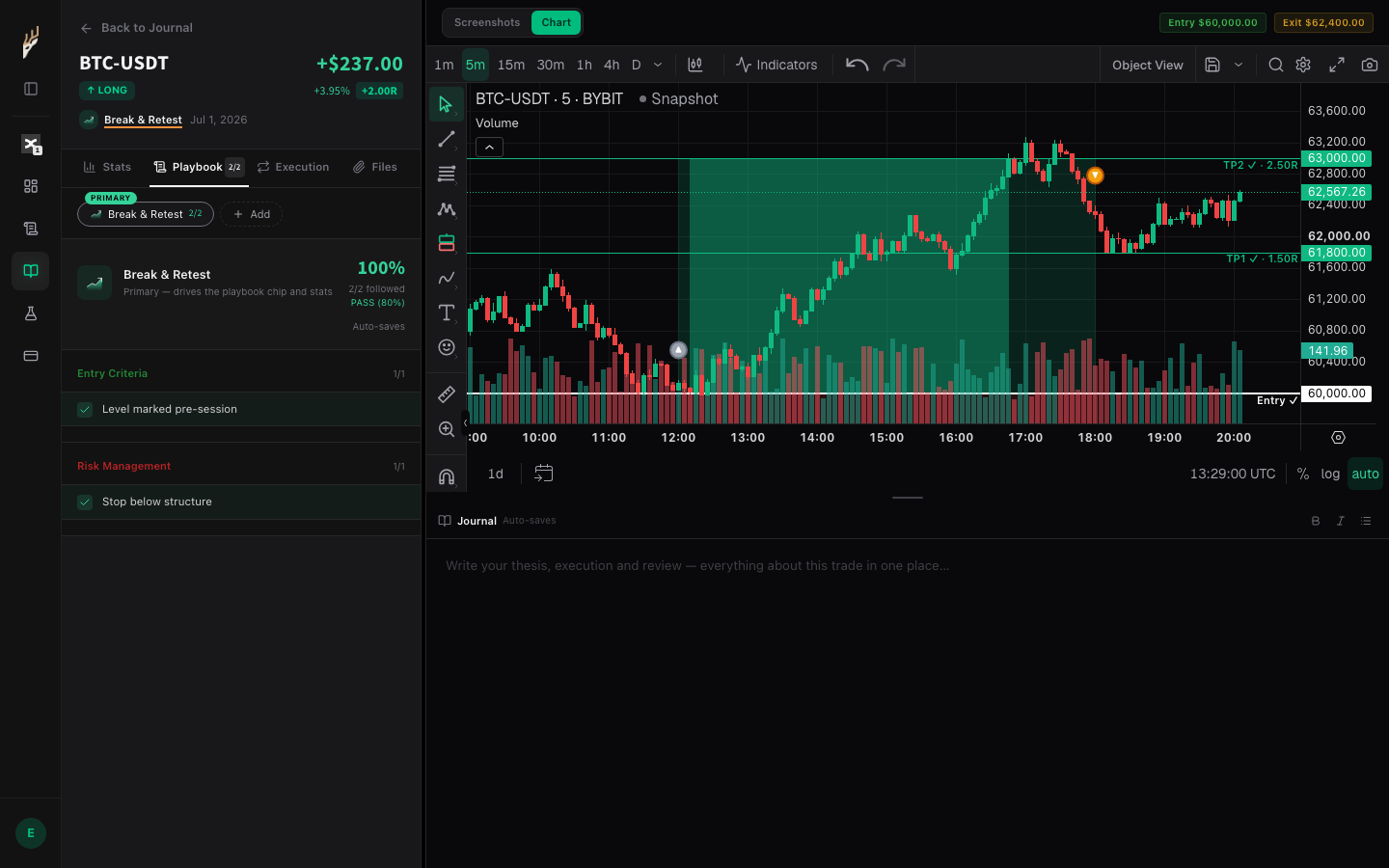Toggle the magnet snap mode
The height and width of the screenshot is (868, 1389).
pyautogui.click(x=446, y=476)
